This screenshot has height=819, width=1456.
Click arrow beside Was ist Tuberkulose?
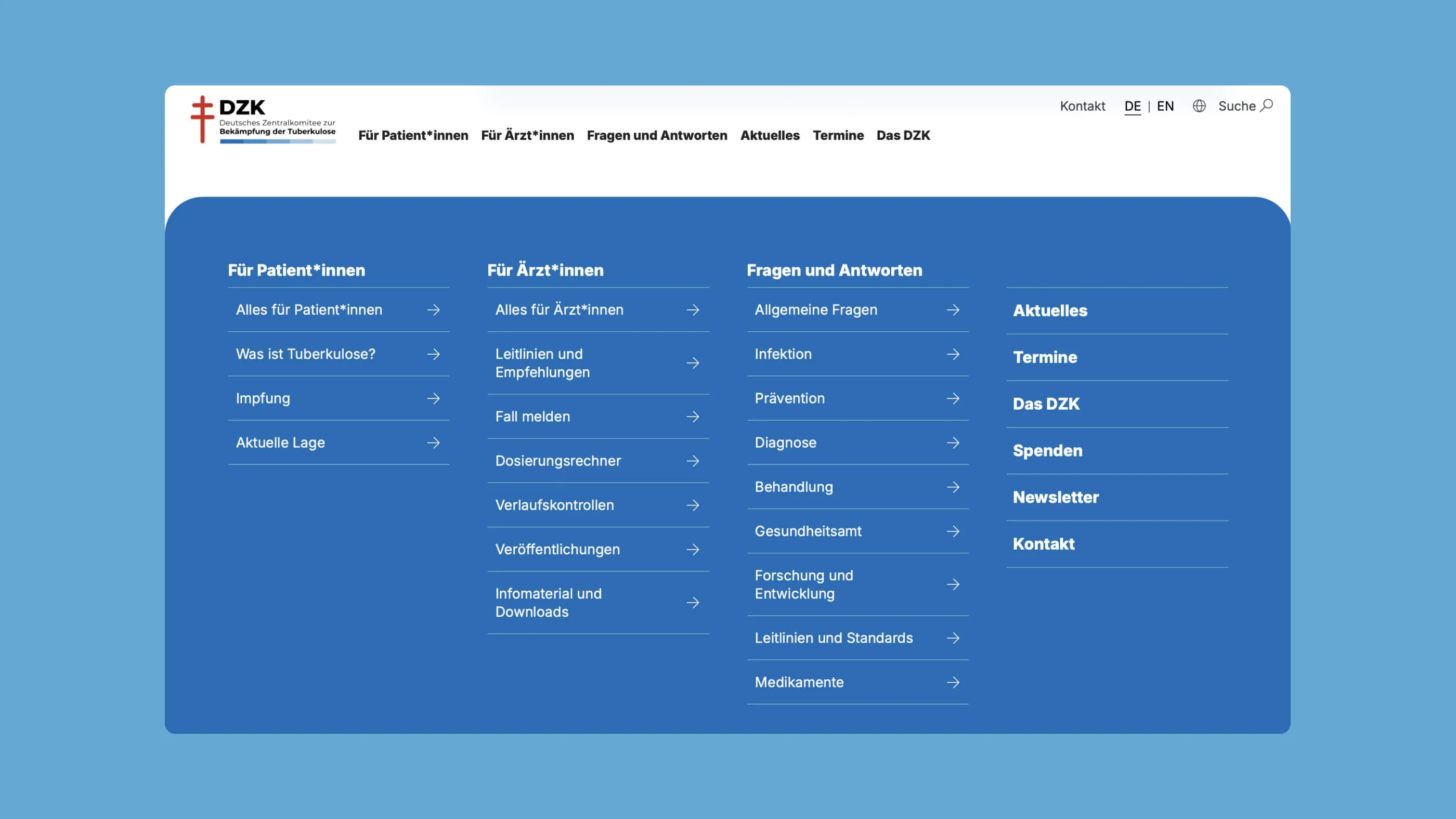tap(434, 354)
